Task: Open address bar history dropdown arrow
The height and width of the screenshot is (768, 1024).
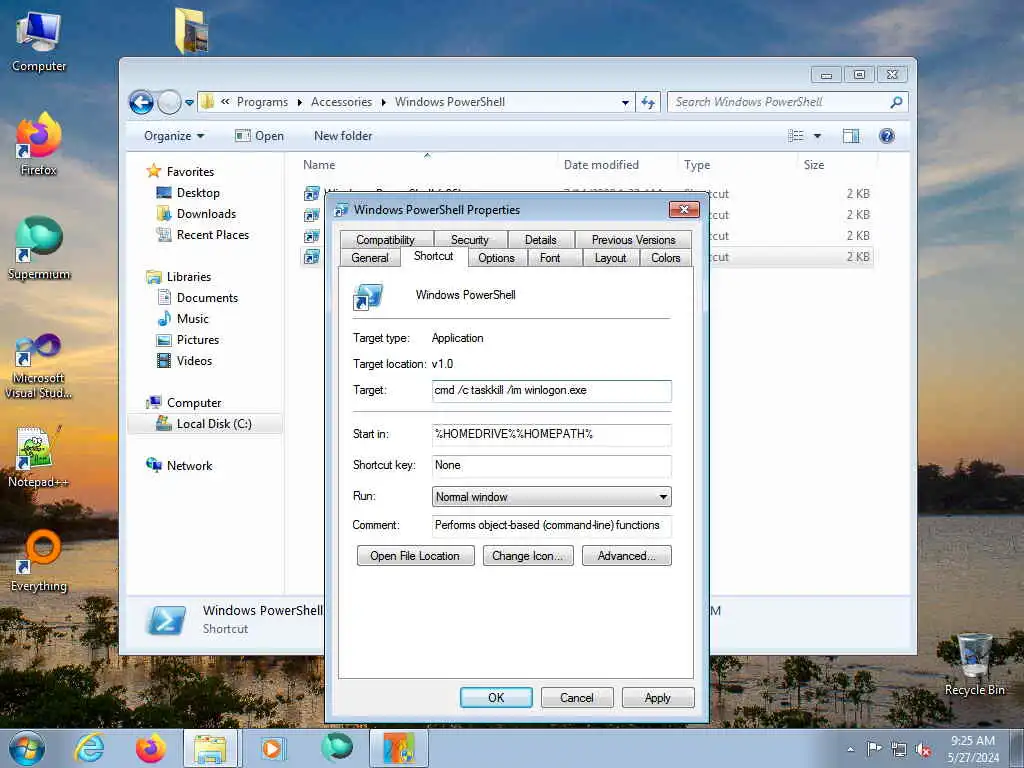Action: (625, 103)
